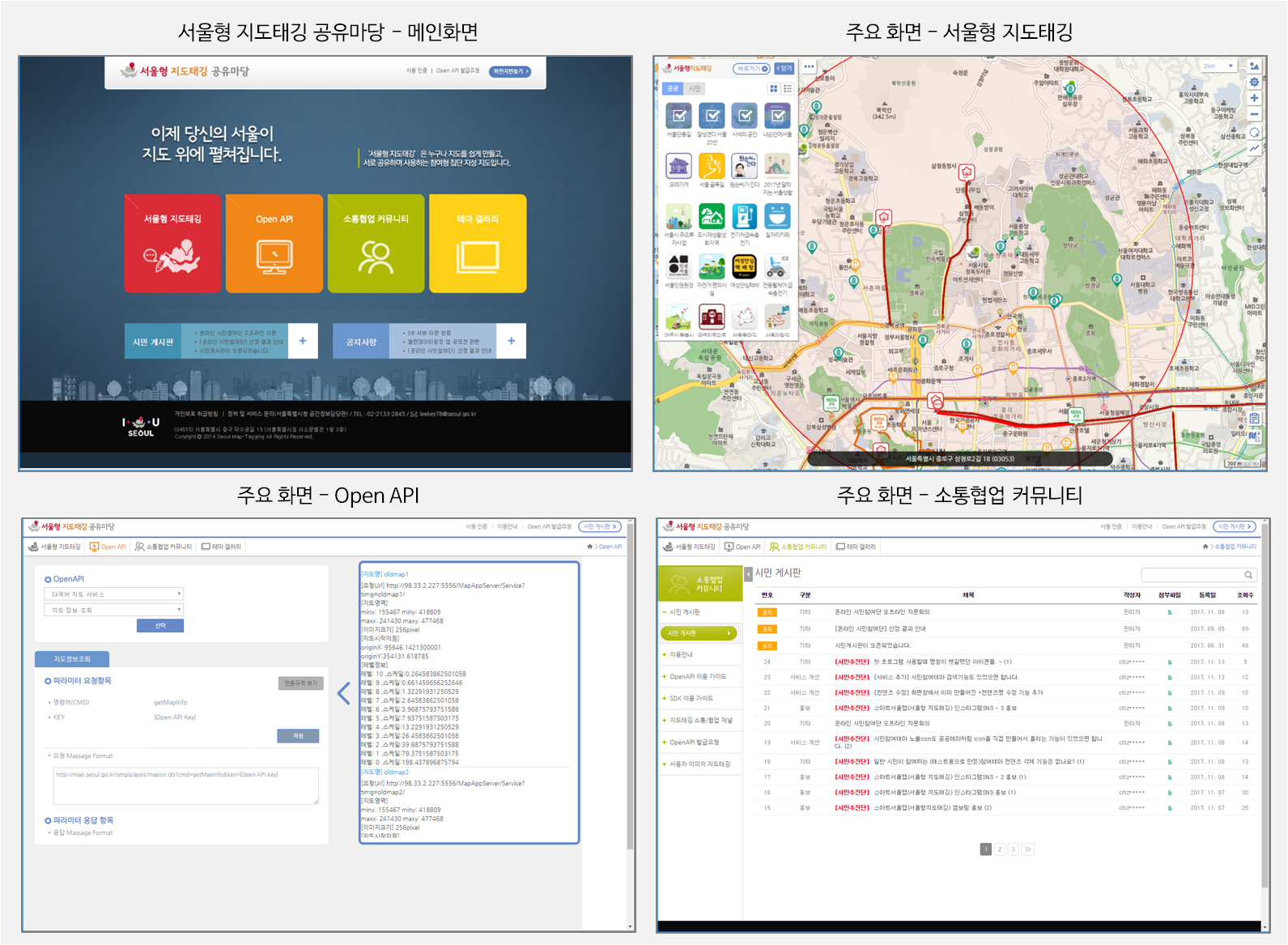The width and height of the screenshot is (1288, 945).
Task: Switch to the 공공 tab in map panel
Action: tap(673, 88)
